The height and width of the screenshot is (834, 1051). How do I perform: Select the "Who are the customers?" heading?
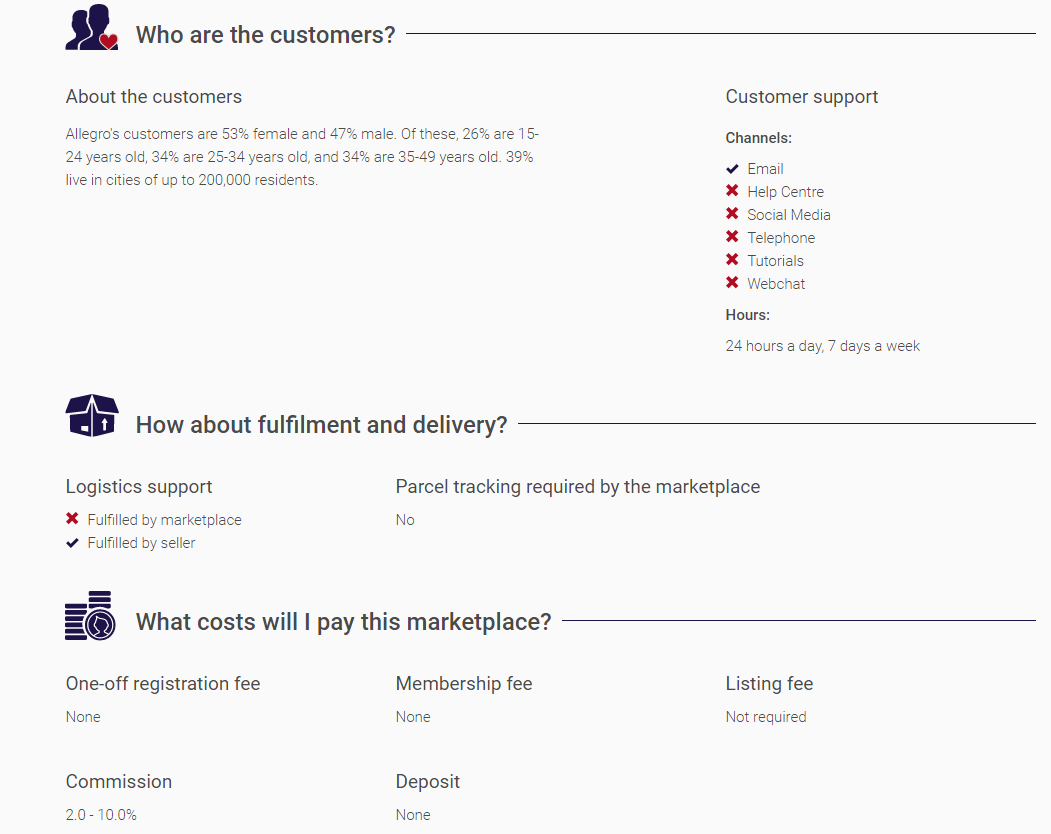[265, 35]
